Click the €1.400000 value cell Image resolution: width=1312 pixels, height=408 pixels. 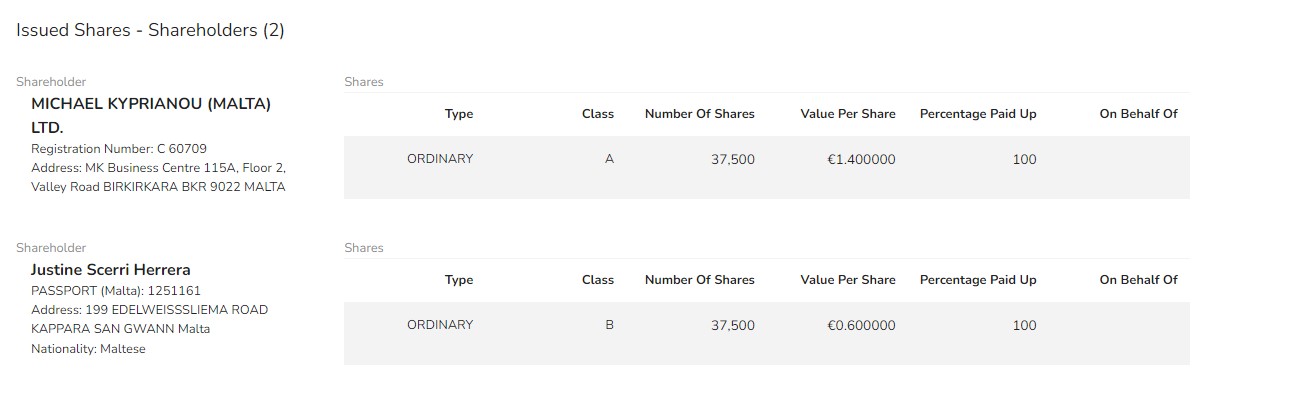coord(861,160)
